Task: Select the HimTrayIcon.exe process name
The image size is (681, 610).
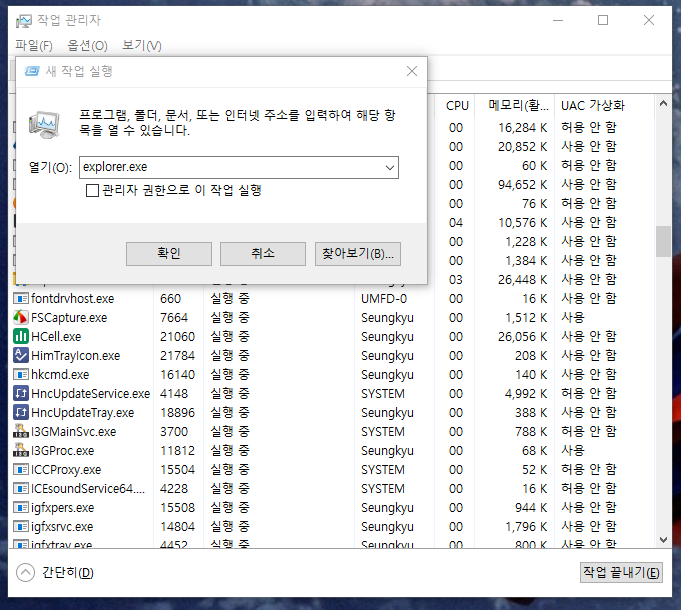Action: click(76, 356)
